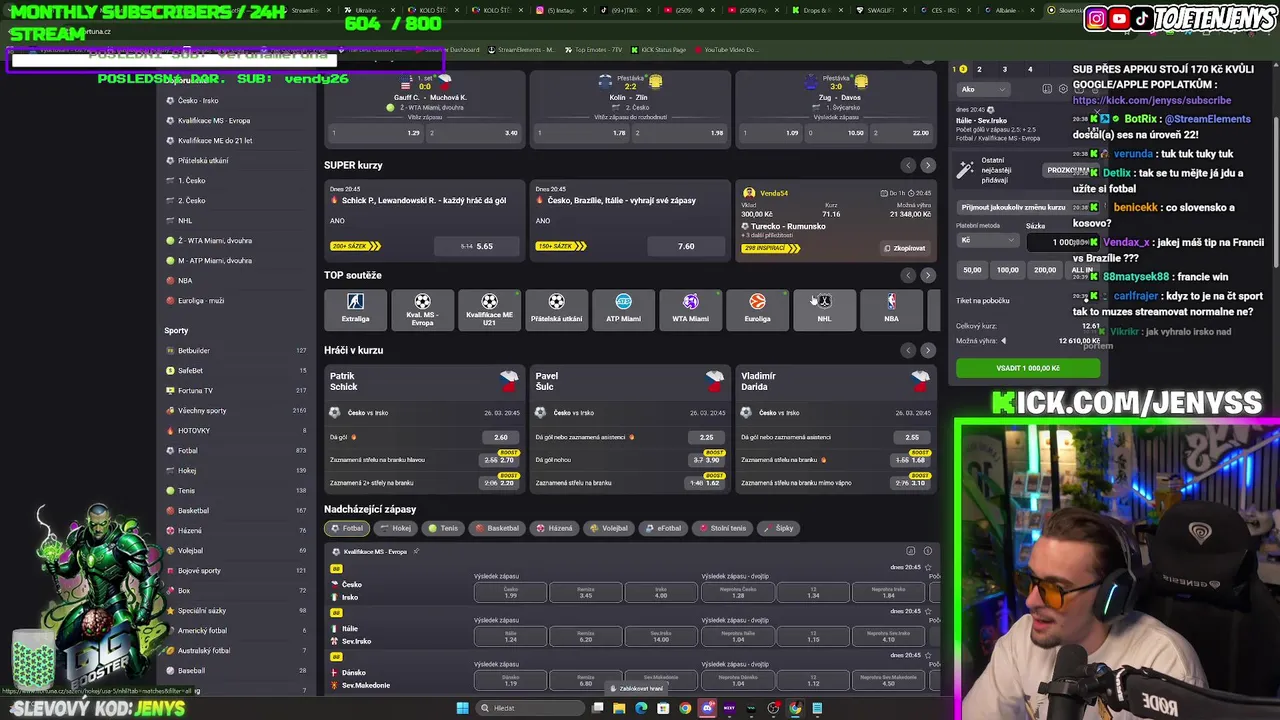Switch to the Hokej upcoming matches tab
Viewport: 1280px width, 720px height.
click(x=394, y=528)
